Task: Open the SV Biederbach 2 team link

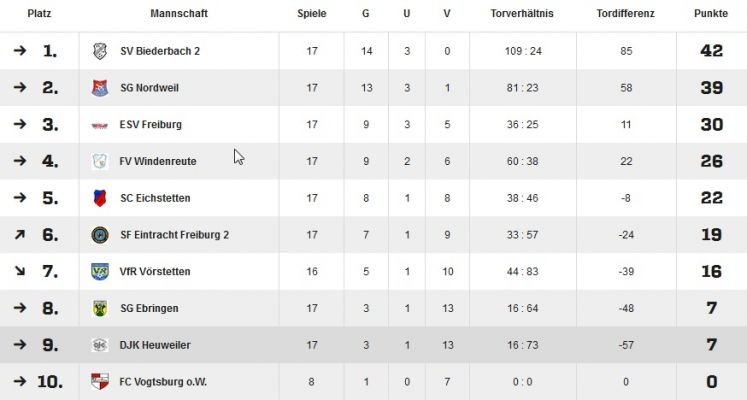Action: tap(160, 51)
